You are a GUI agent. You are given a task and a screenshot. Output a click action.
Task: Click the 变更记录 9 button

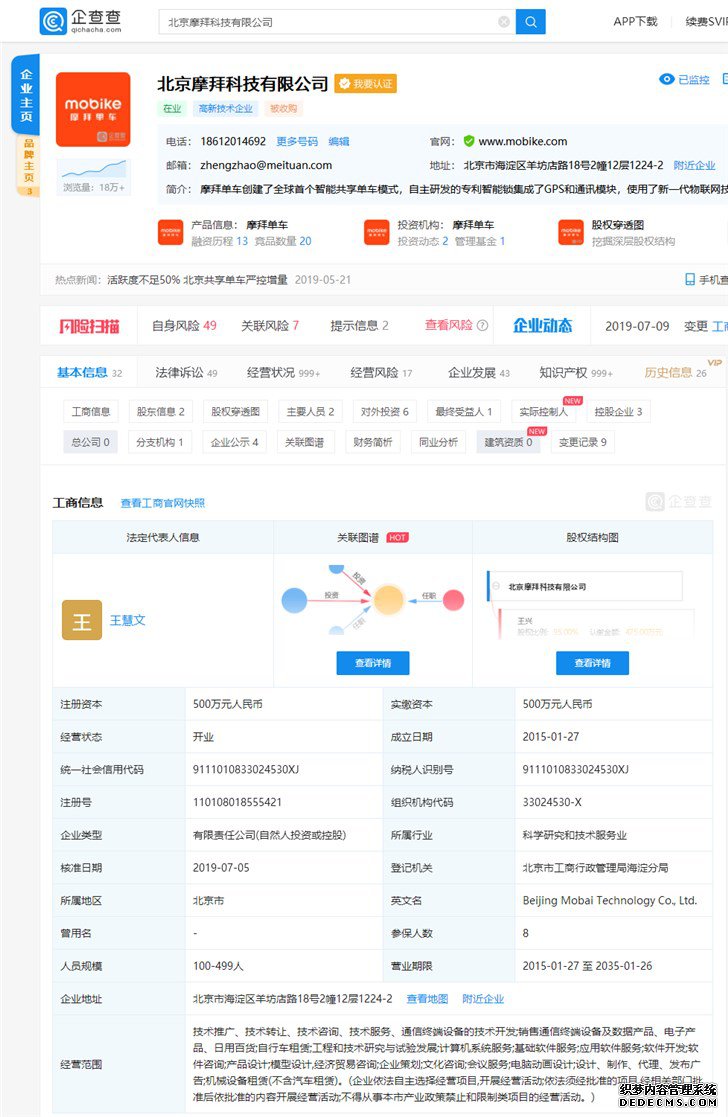pos(583,442)
